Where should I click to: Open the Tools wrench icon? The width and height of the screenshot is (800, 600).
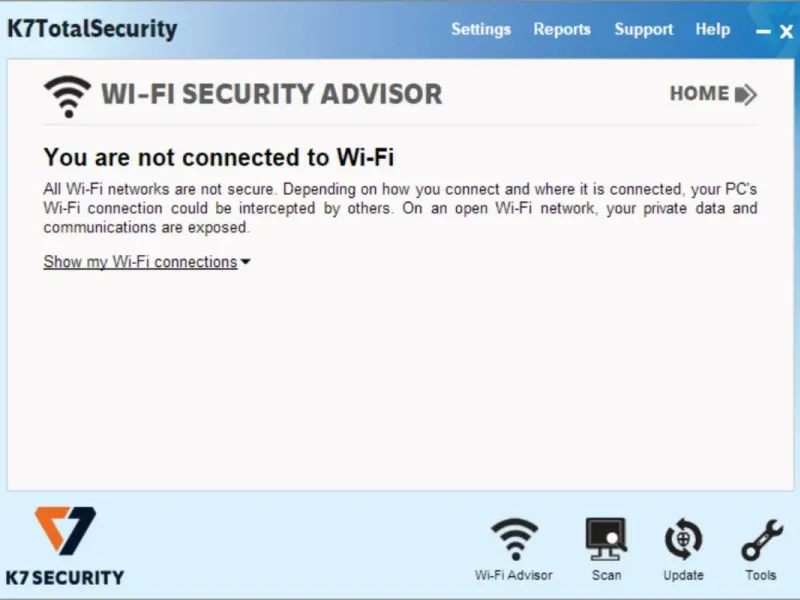coord(762,540)
